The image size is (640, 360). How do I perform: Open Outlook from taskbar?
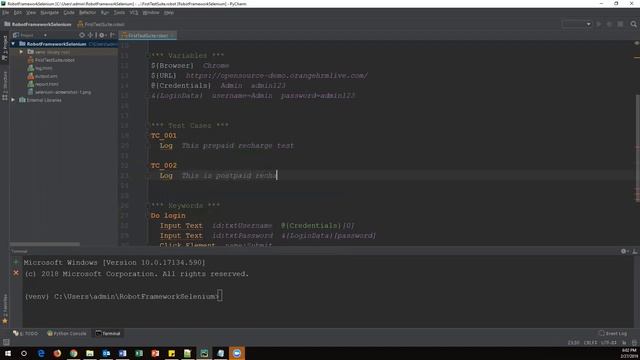(106, 353)
